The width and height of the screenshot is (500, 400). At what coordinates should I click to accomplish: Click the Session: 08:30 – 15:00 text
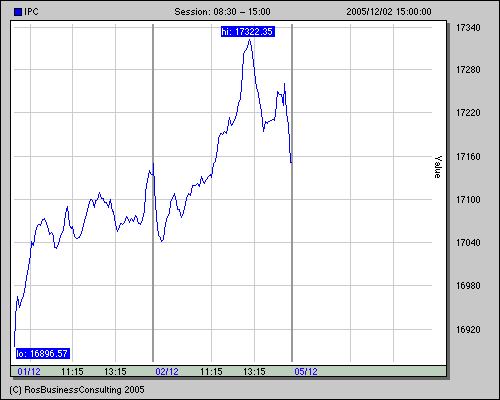222,12
